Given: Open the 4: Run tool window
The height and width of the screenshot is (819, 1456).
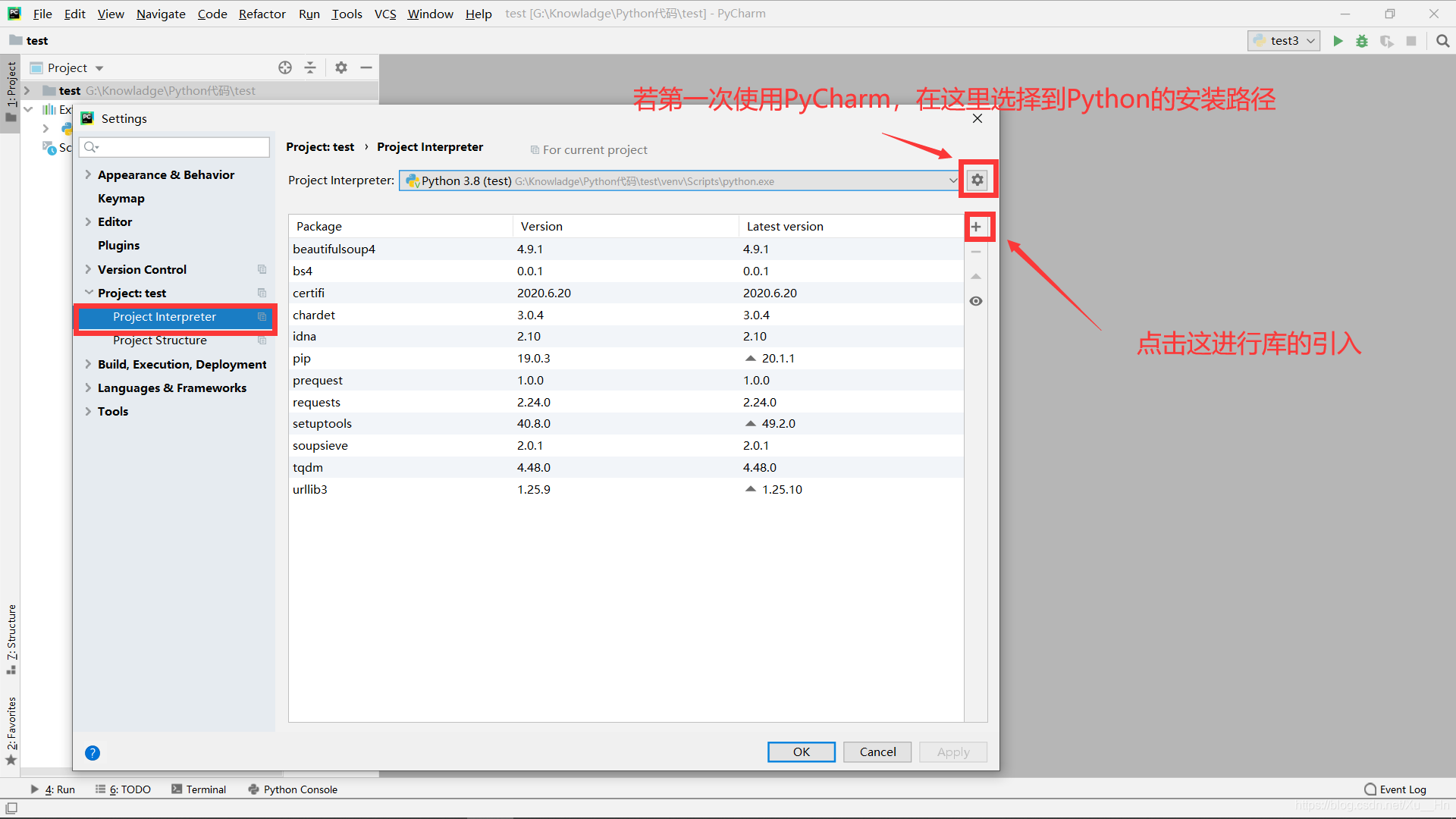Looking at the screenshot, I should pos(52,789).
